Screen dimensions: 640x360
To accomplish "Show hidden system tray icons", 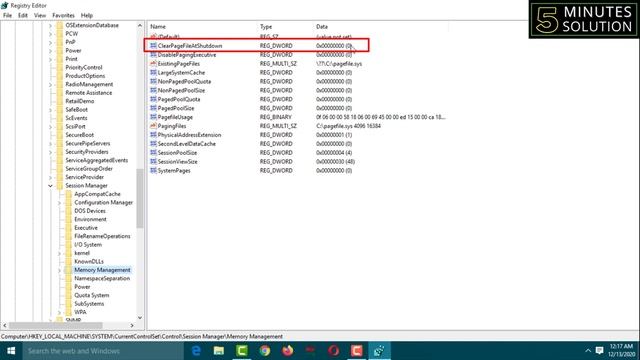I will (588, 351).
